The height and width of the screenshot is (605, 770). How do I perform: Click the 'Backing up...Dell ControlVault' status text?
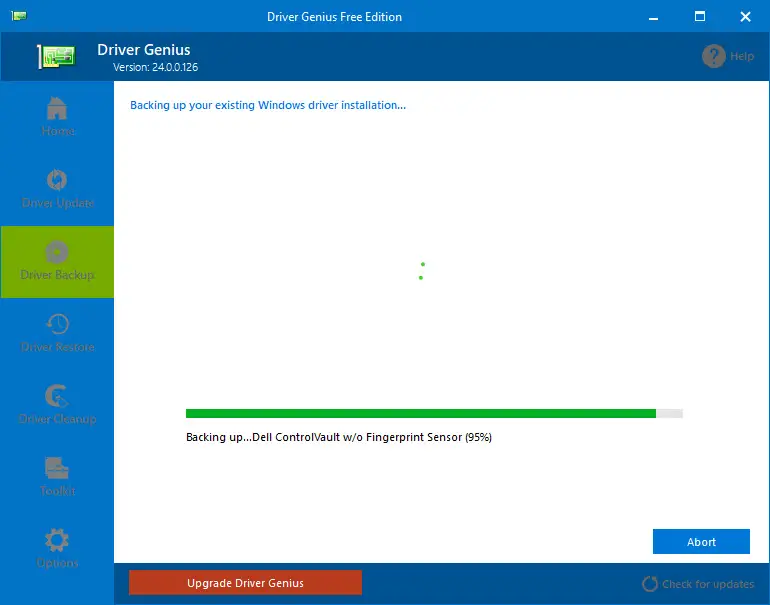pos(339,437)
